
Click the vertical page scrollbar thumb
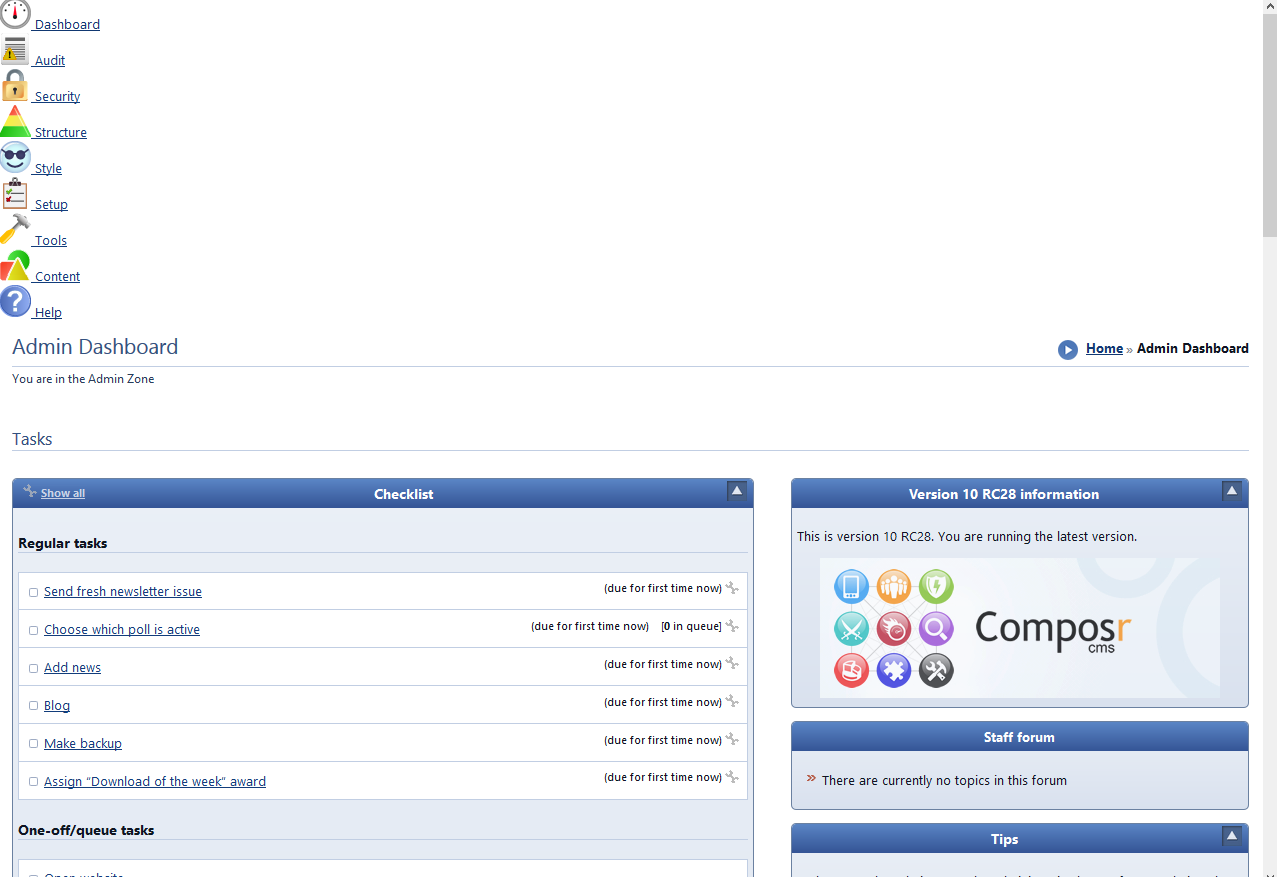[x=1269, y=120]
